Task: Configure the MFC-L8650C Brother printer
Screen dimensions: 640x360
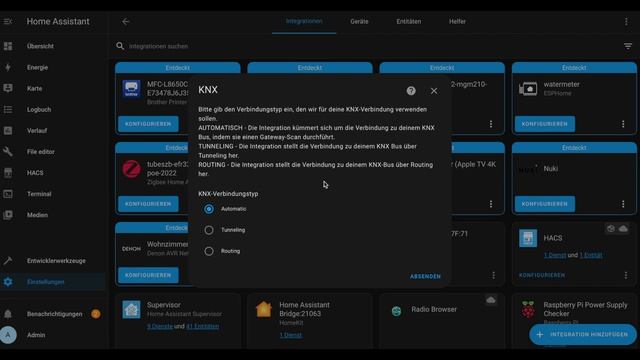Action: coord(148,124)
